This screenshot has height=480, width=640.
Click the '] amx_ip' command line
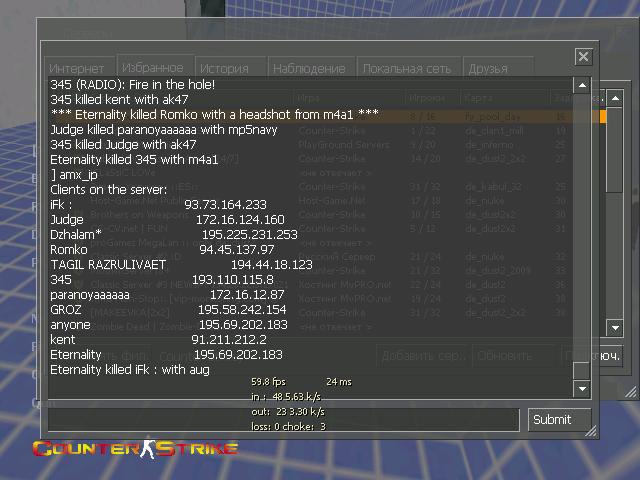tap(74, 175)
